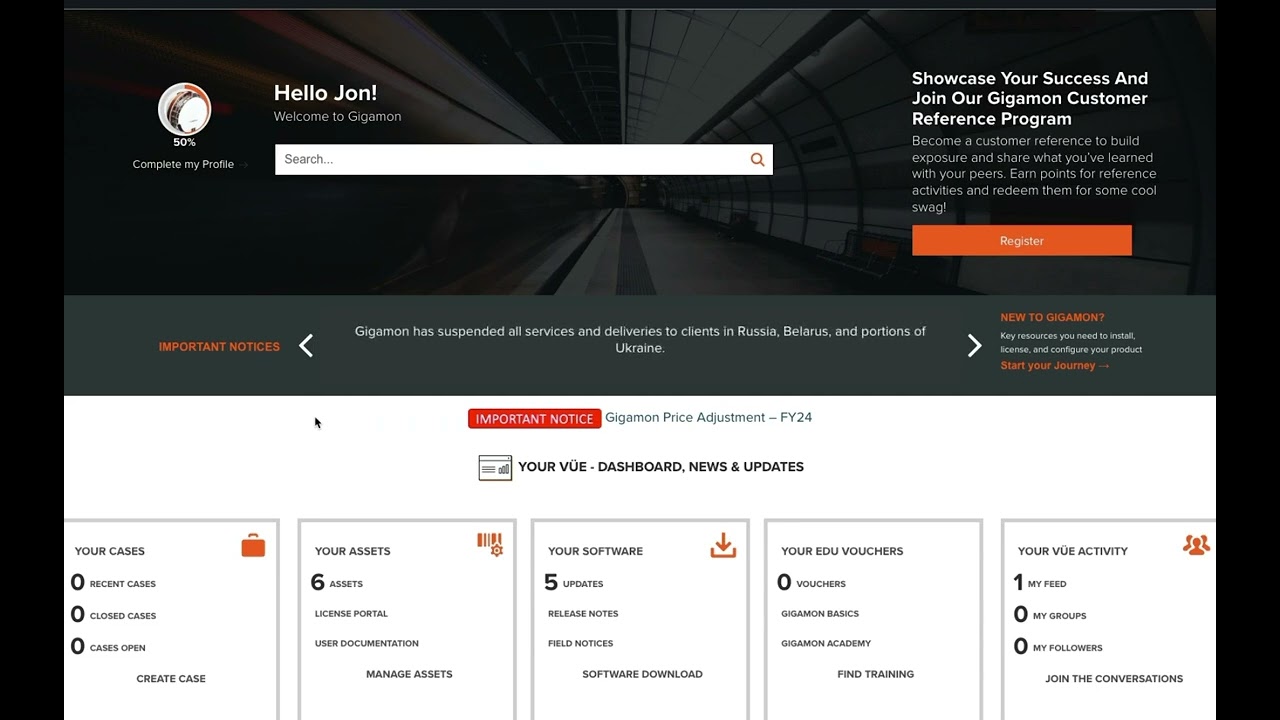The height and width of the screenshot is (720, 1280).
Task: Click the 50% profile completion text
Action: click(184, 143)
